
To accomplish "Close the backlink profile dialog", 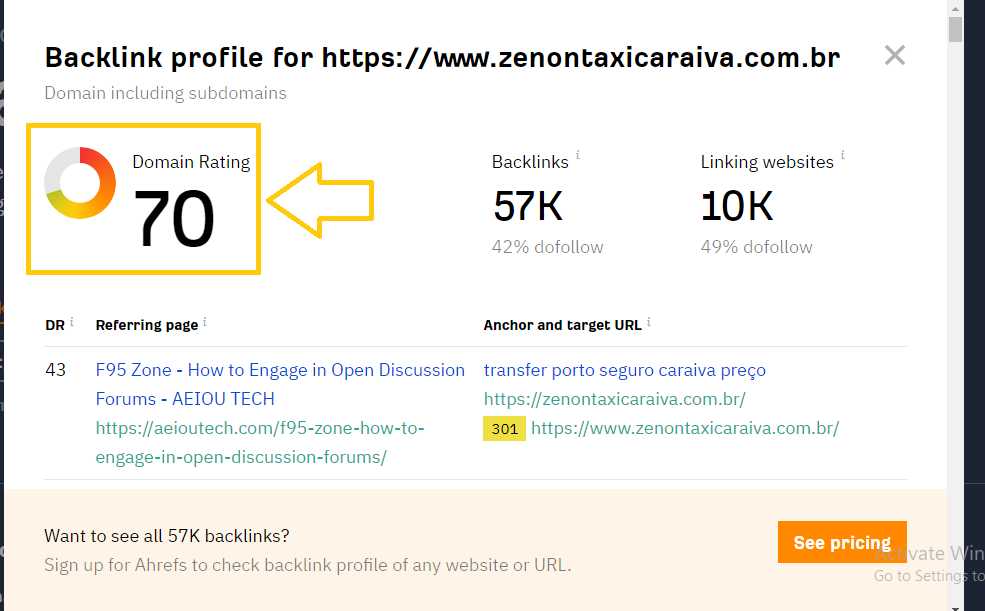I will coord(894,56).
